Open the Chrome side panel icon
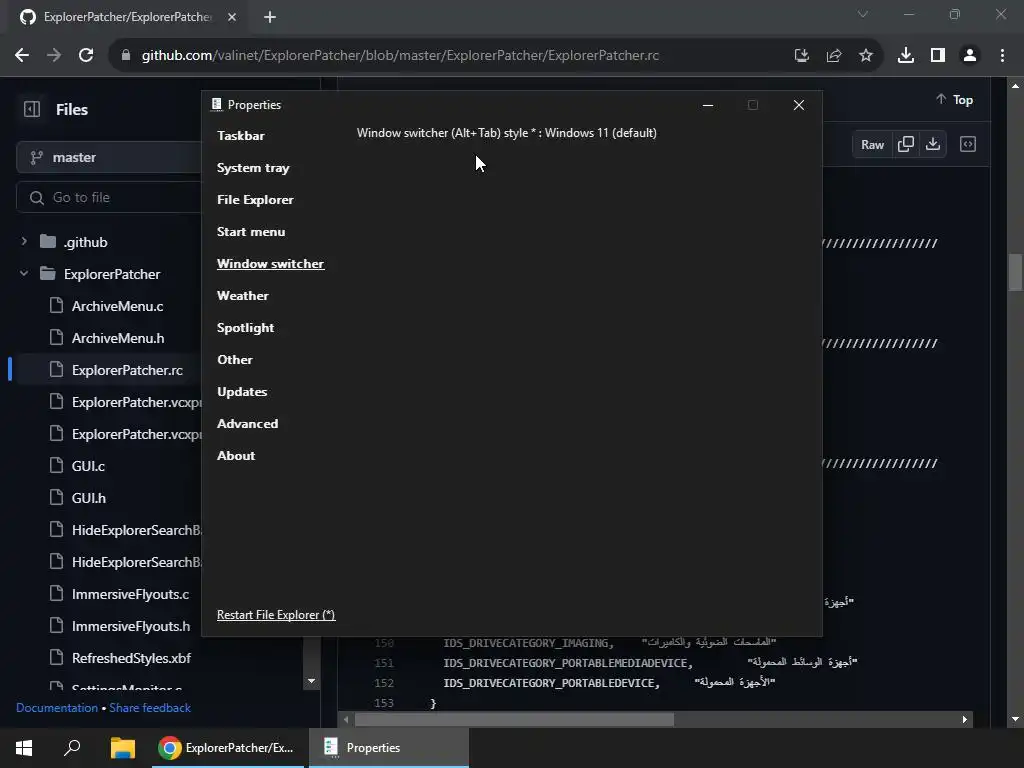Screen dimensions: 1024x768 click(x=938, y=56)
